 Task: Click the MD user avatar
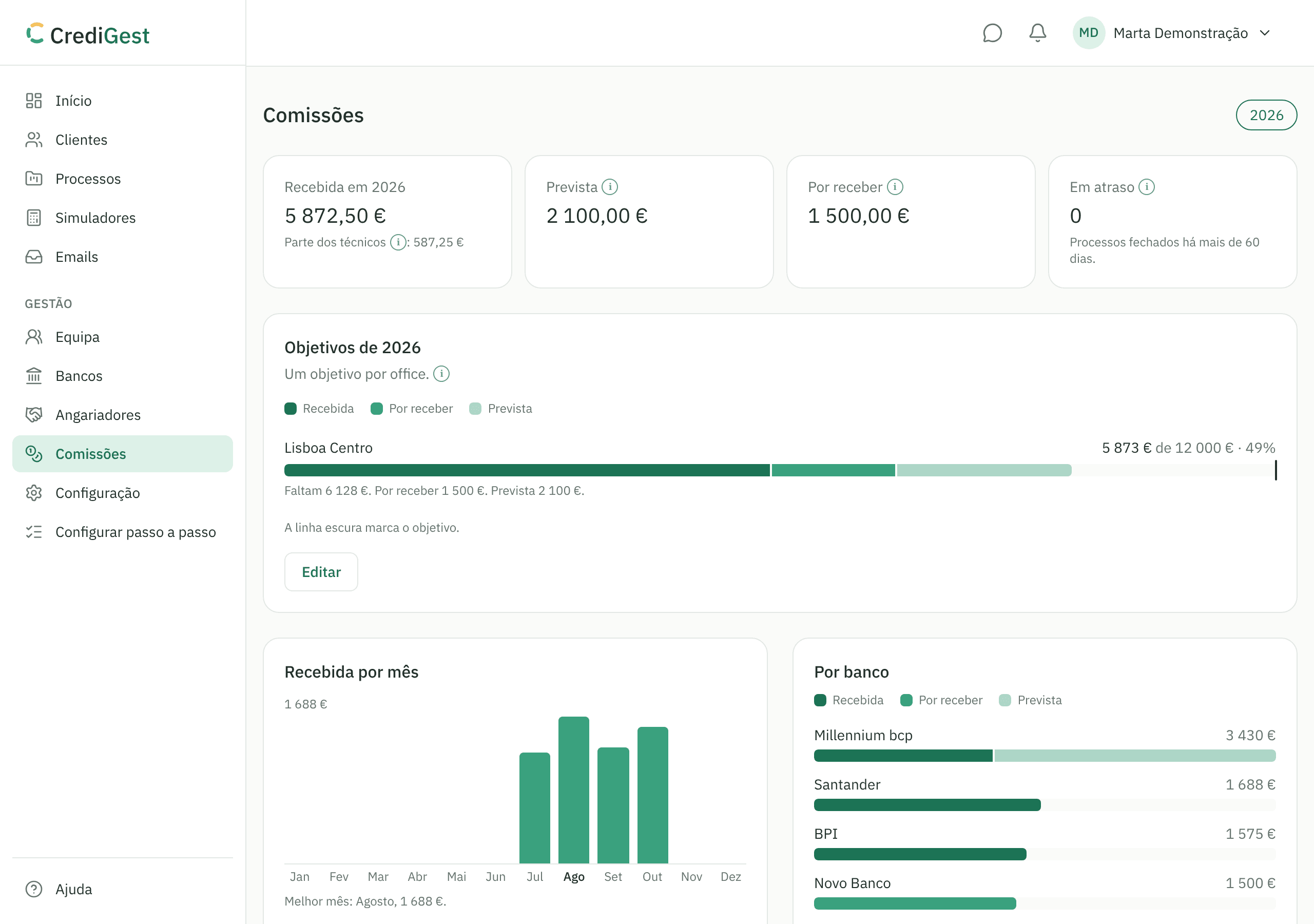[x=1088, y=33]
